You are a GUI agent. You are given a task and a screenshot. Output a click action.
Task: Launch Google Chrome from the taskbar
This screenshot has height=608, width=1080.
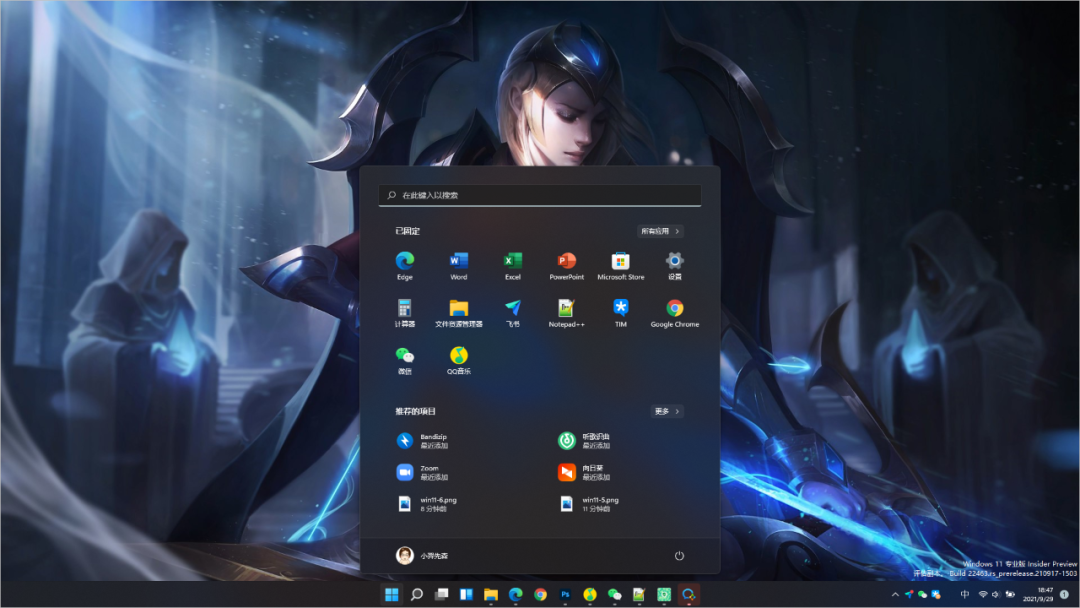[x=539, y=596]
